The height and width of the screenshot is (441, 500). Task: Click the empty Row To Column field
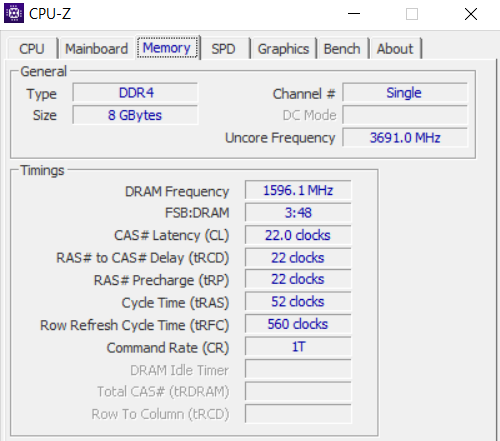click(298, 414)
